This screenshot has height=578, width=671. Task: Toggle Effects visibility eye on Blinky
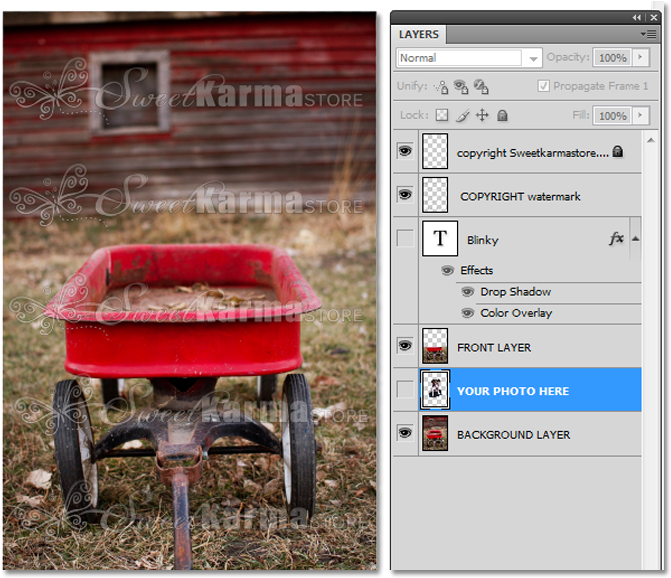447,270
